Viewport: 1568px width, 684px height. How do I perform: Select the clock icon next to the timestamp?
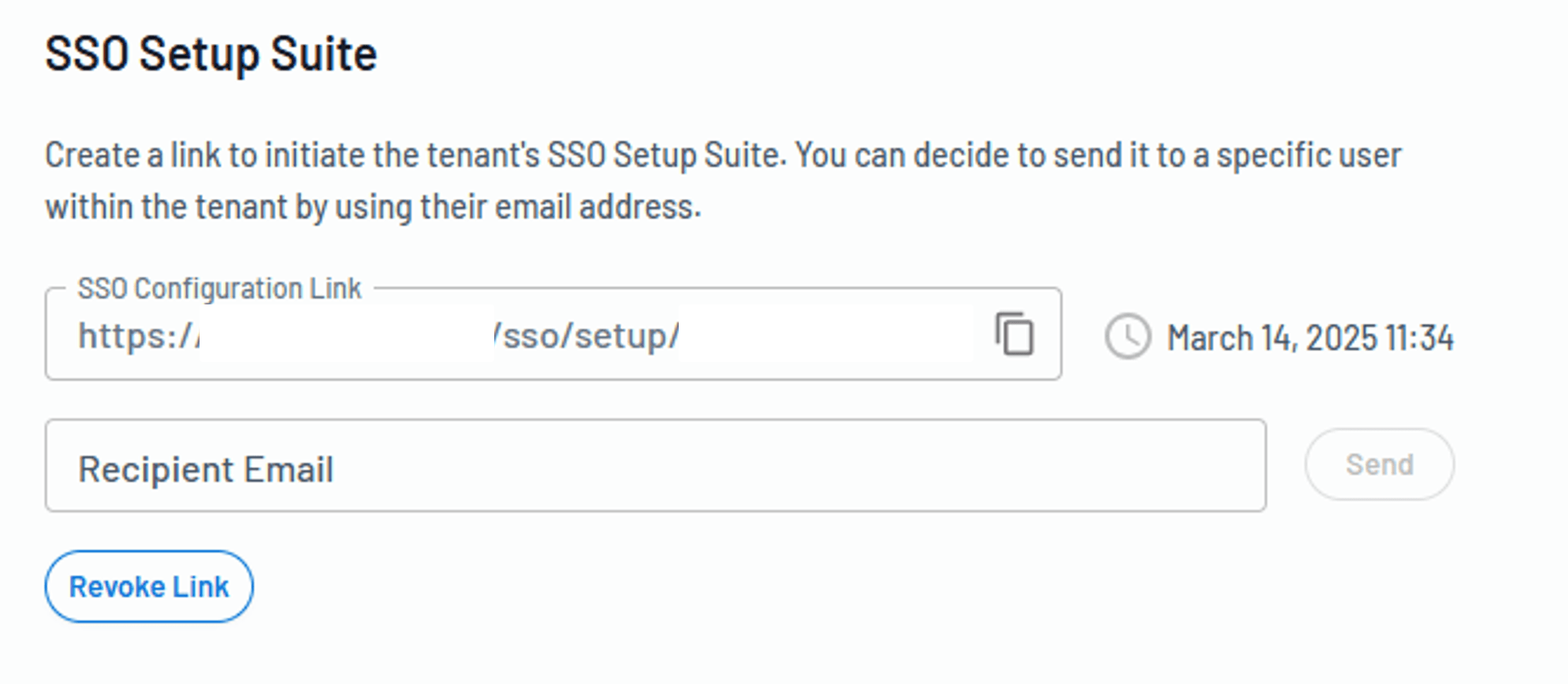(x=1128, y=337)
